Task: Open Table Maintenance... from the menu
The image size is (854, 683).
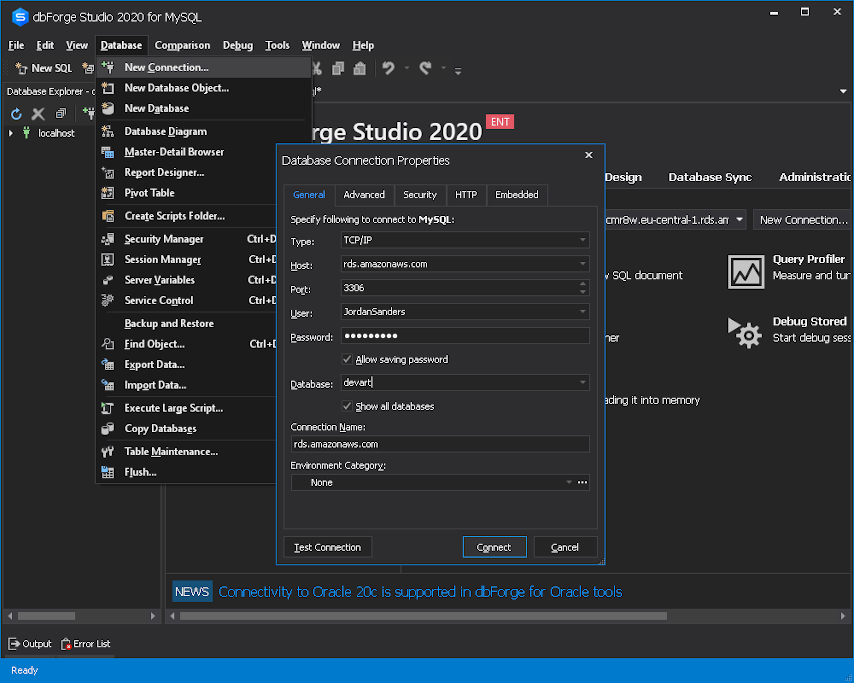Action: tap(188, 452)
